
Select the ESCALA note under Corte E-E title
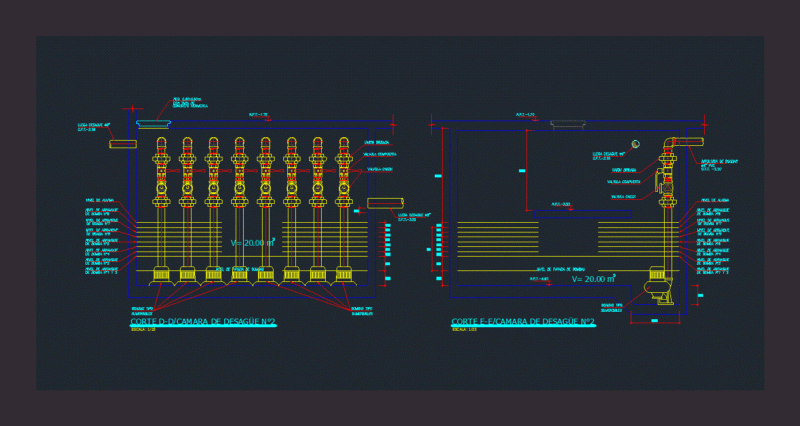tap(464, 330)
